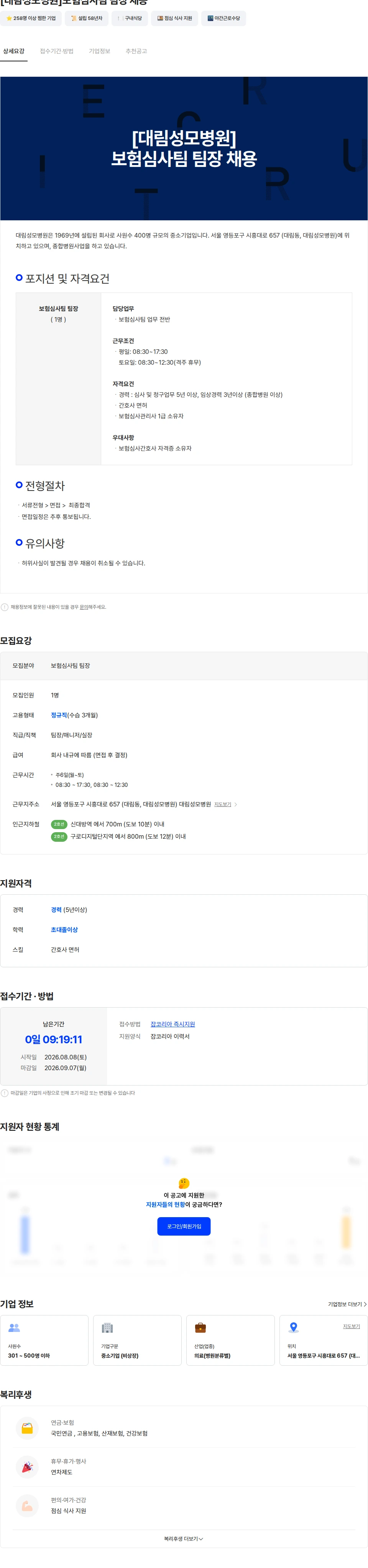Image resolution: width=368 pixels, height=1568 pixels.
Task: Click the 로그인/회원가입 button
Action: coord(184,1226)
